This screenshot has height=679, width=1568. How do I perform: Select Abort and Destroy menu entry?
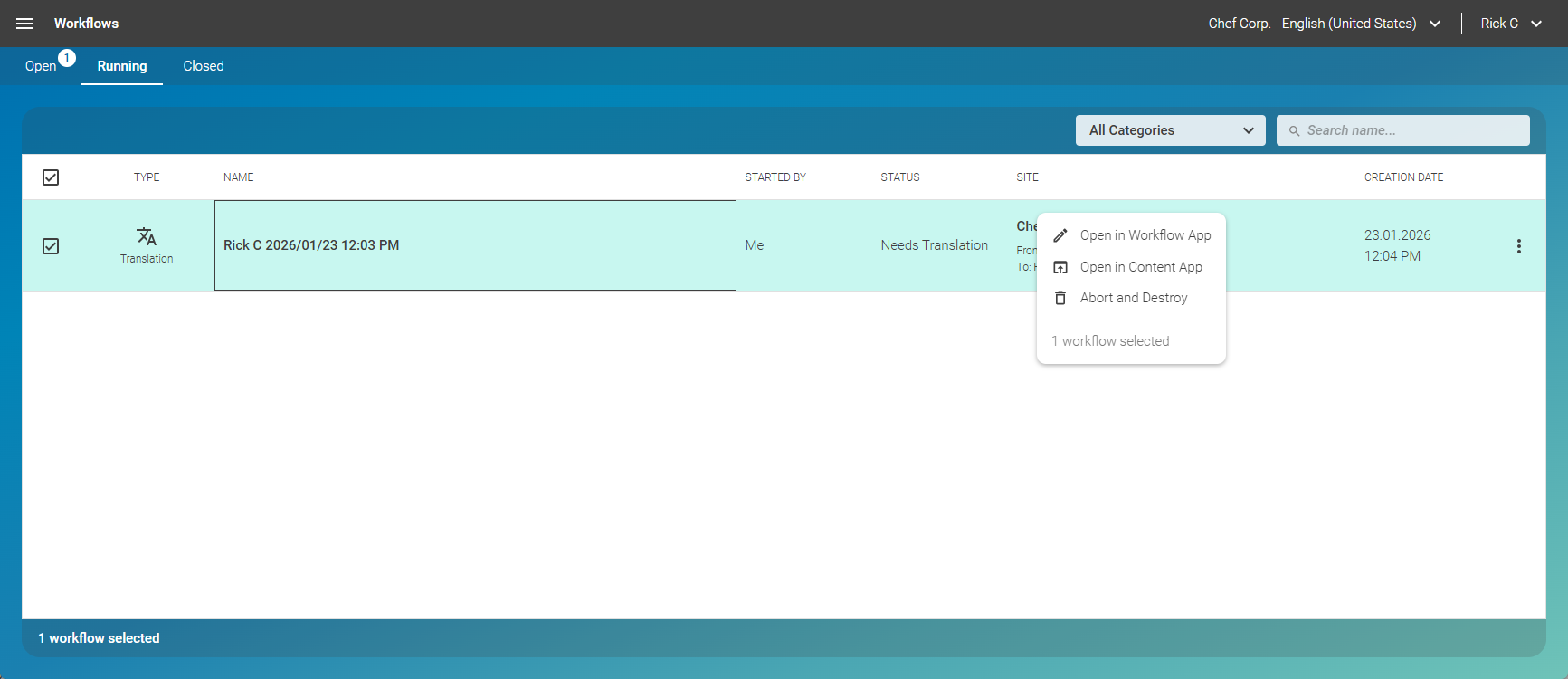coord(1131,298)
